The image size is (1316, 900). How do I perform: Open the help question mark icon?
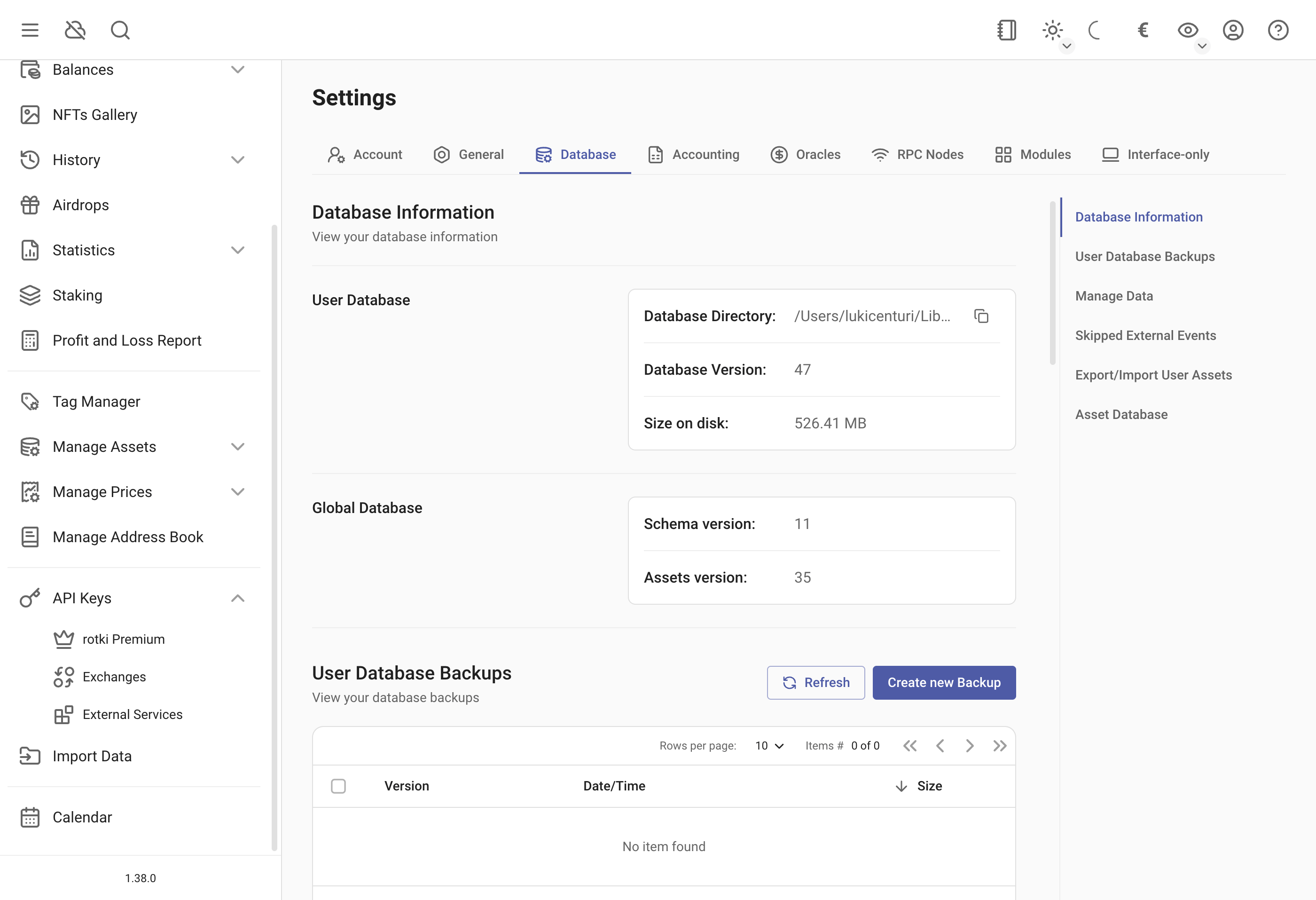click(1278, 30)
